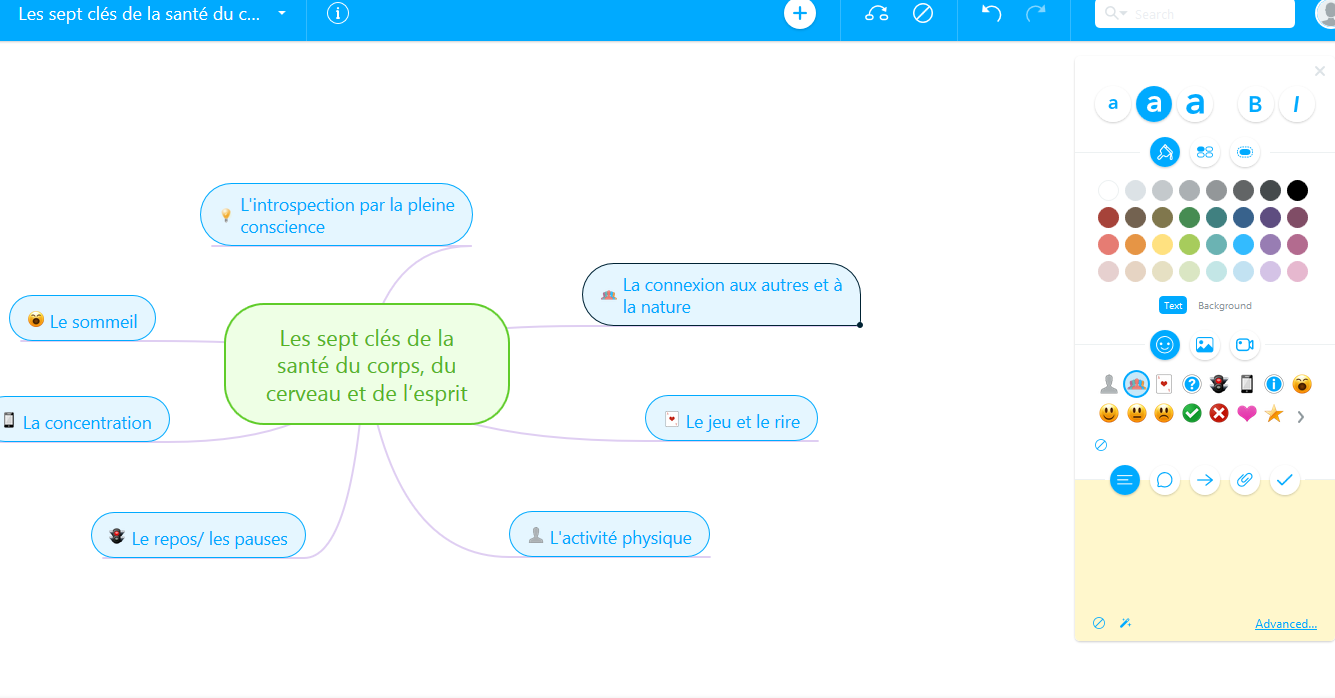Select the gold star icon

click(x=1272, y=413)
